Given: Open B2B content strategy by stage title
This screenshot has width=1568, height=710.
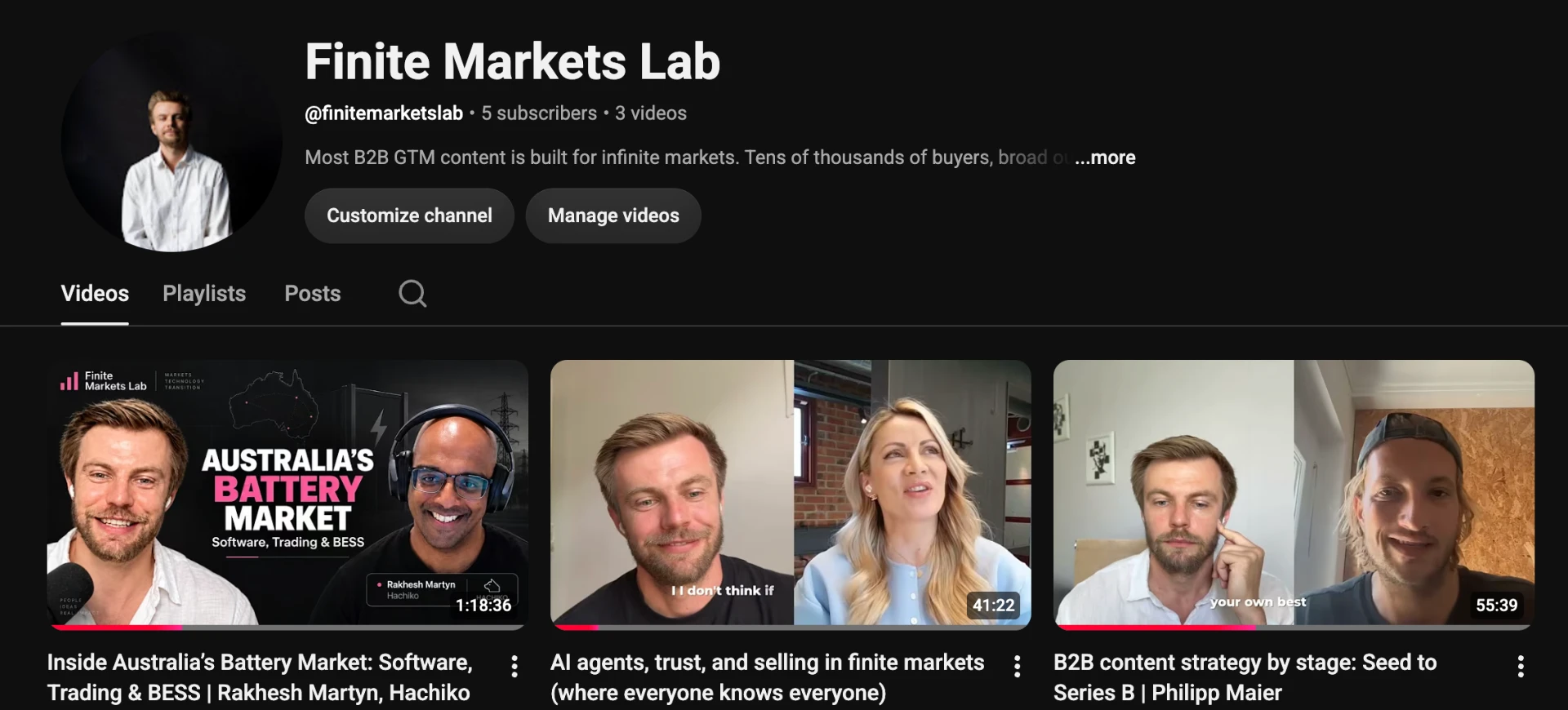Looking at the screenshot, I should (1245, 677).
